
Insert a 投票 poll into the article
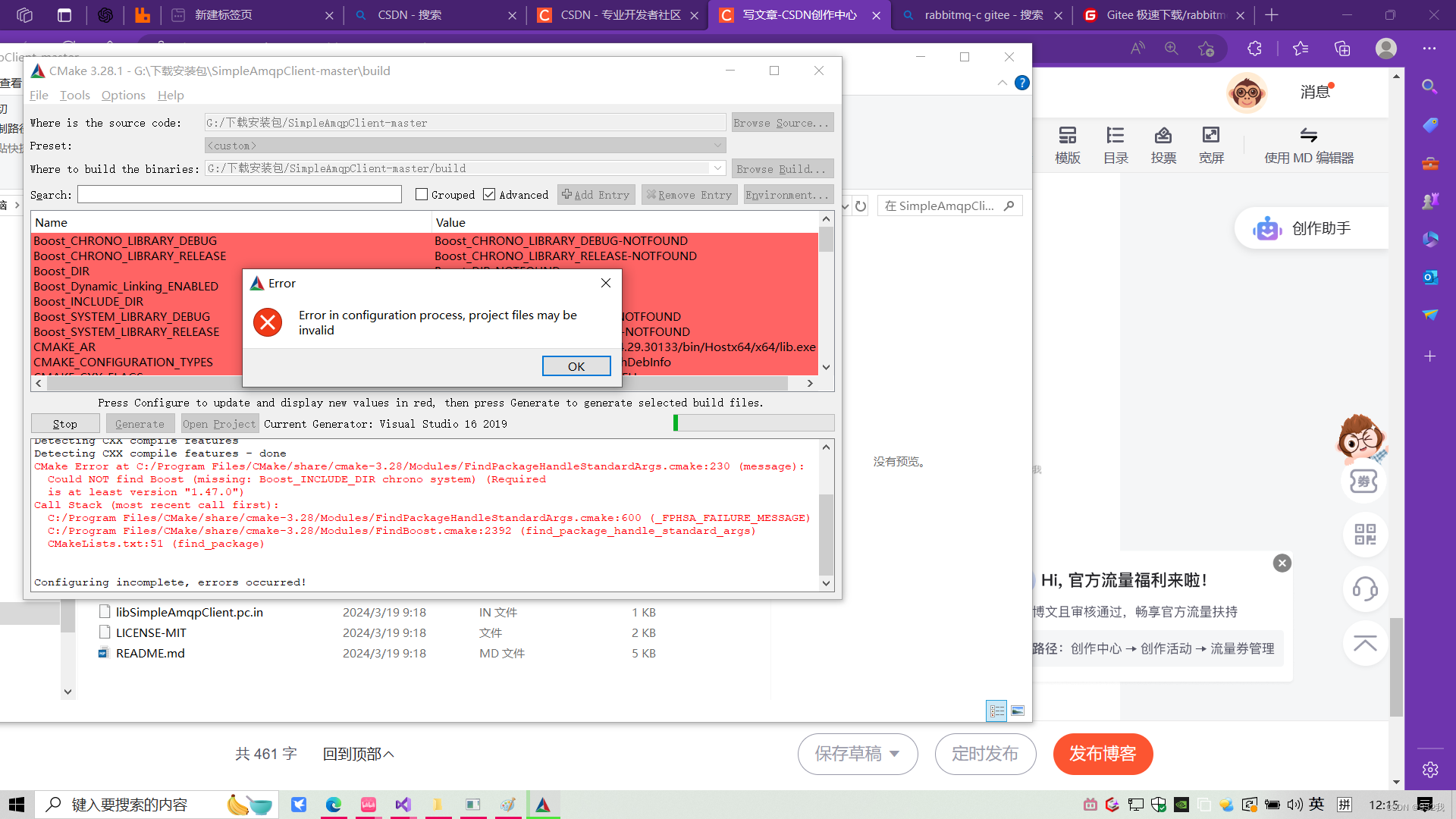[x=1163, y=144]
